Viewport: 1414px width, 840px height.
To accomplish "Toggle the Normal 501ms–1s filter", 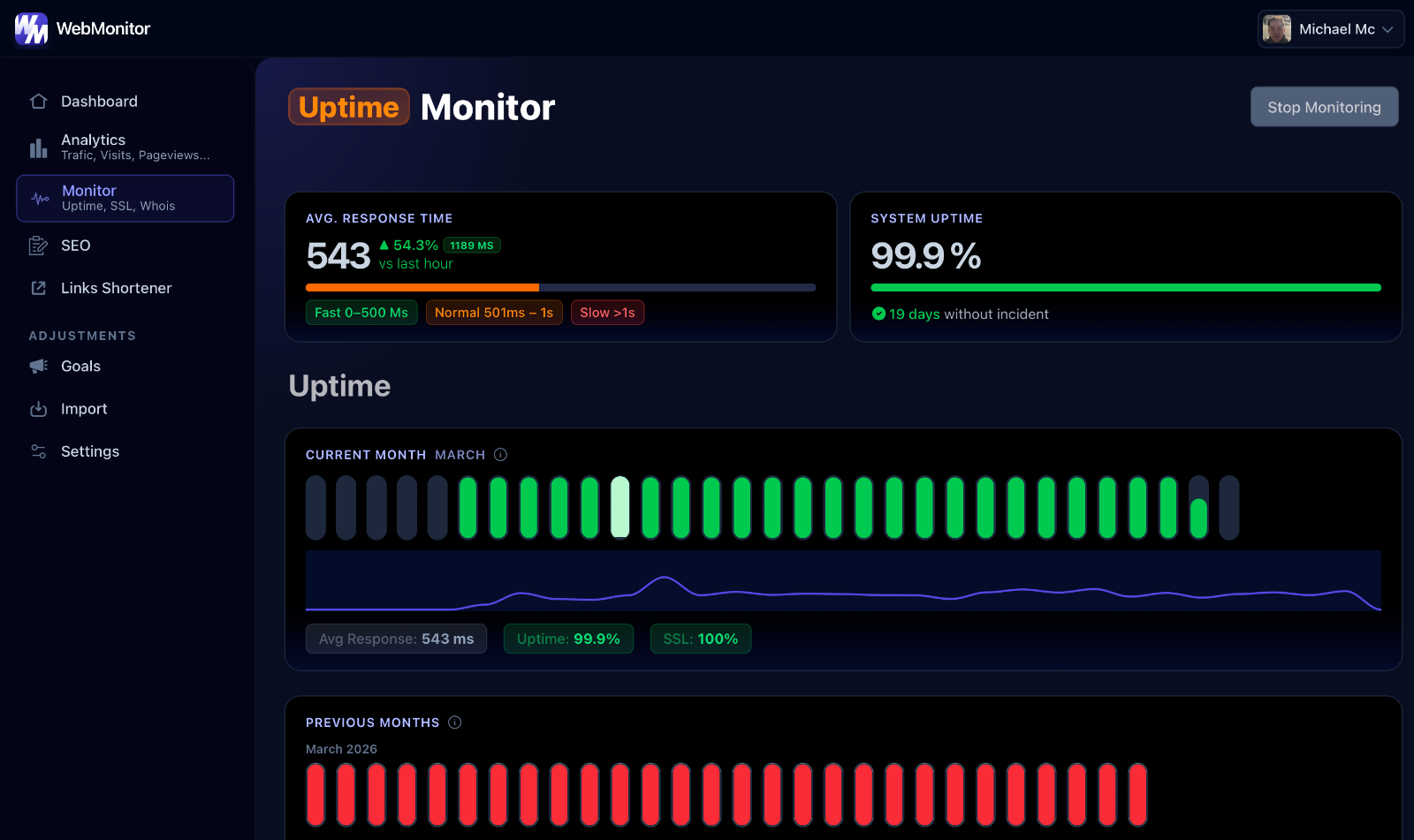I will [x=494, y=312].
